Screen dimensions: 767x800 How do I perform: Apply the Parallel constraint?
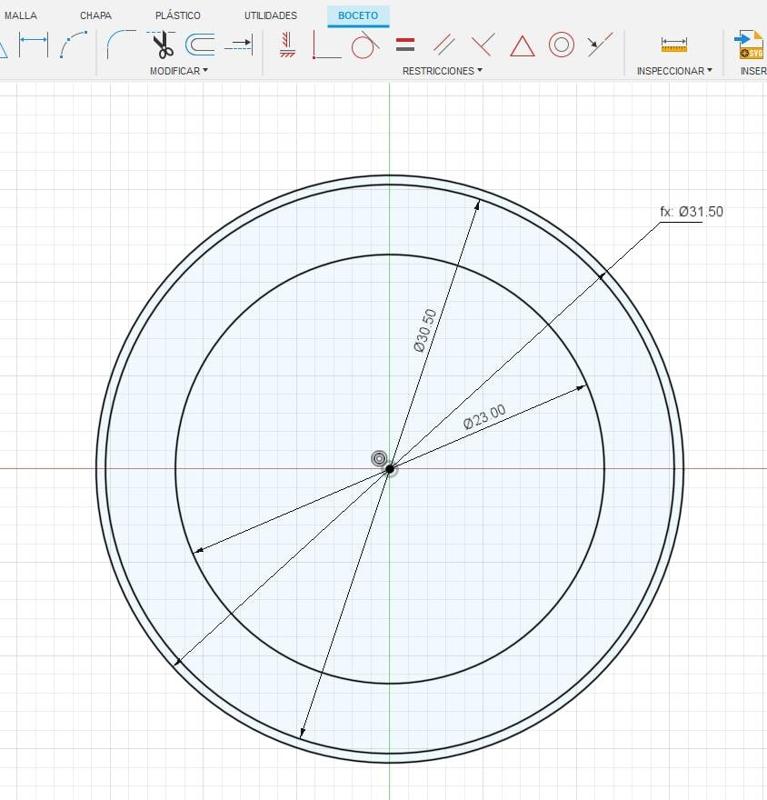pos(444,45)
